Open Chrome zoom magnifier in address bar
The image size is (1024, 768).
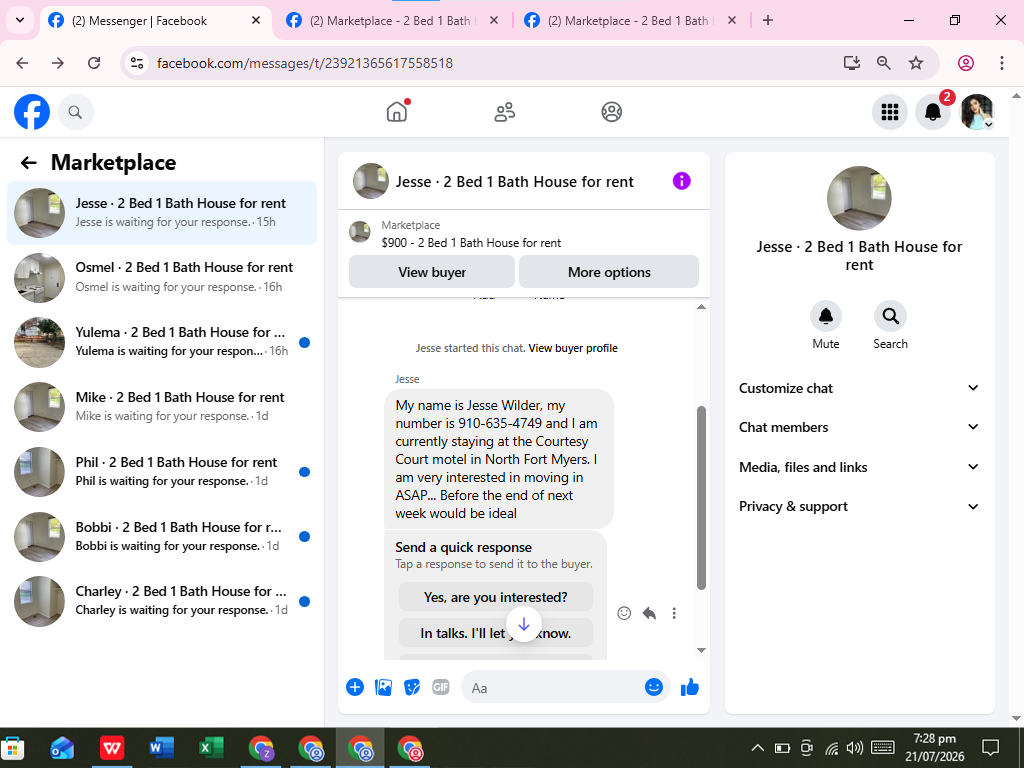click(x=884, y=63)
